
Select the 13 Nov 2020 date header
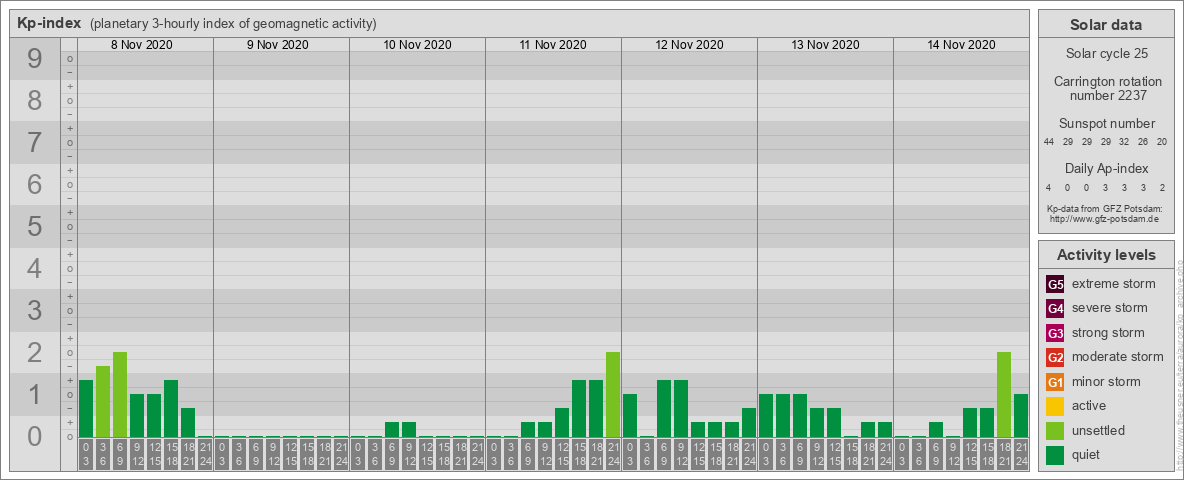tap(825, 45)
